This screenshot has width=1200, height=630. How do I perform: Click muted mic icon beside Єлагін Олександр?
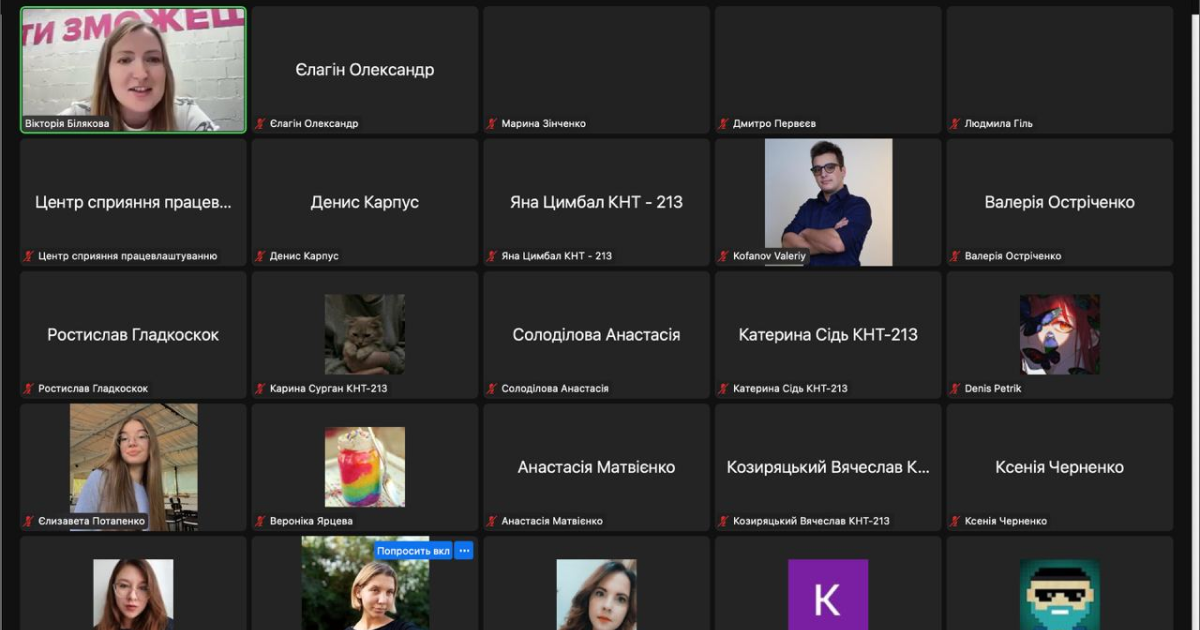coord(261,124)
